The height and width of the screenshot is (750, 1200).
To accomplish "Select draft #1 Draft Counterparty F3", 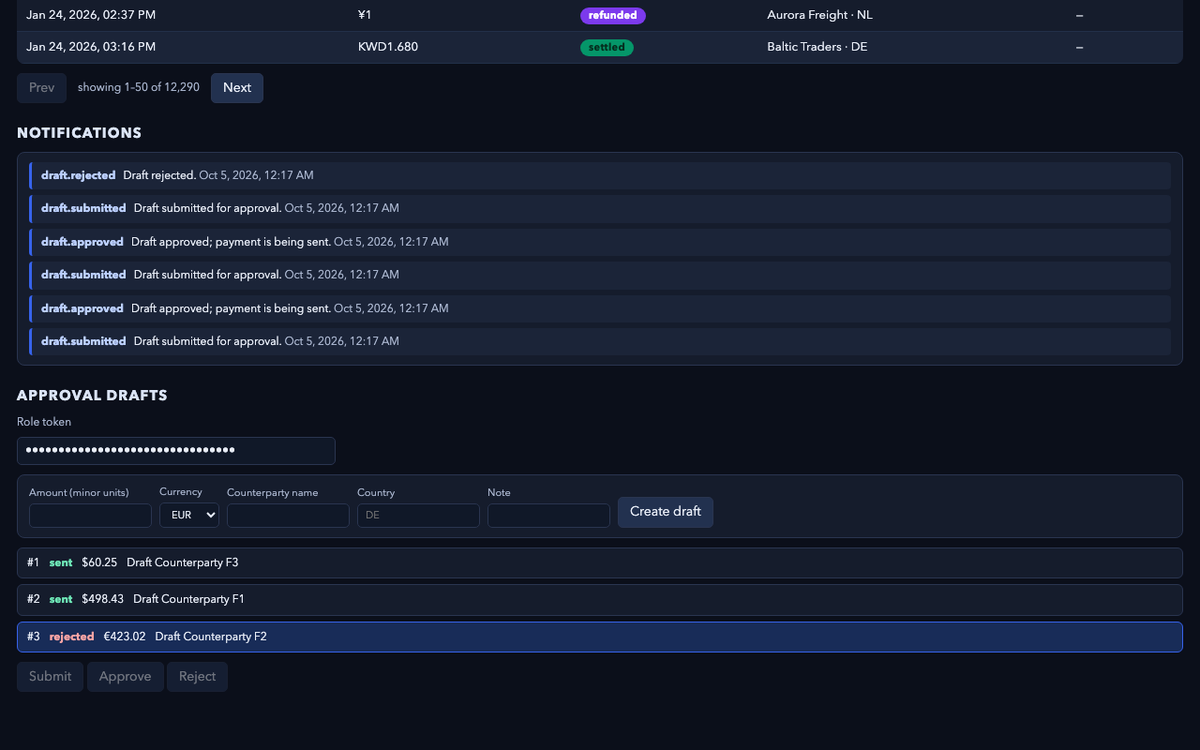I will (600, 563).
